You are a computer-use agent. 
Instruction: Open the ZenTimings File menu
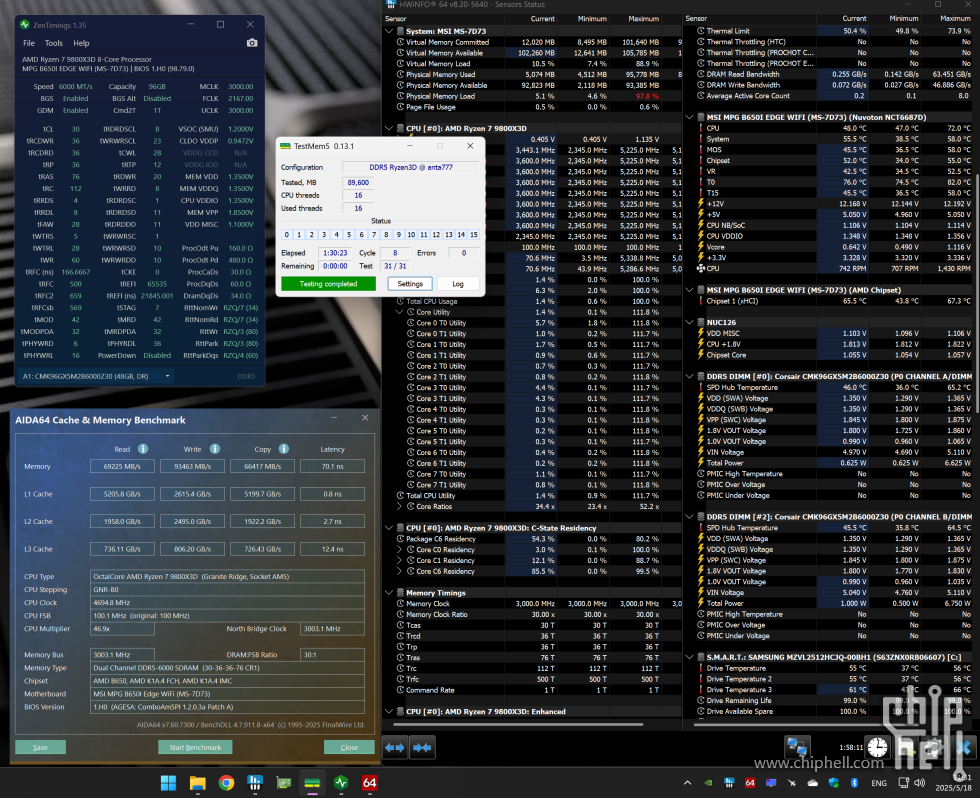pos(29,43)
